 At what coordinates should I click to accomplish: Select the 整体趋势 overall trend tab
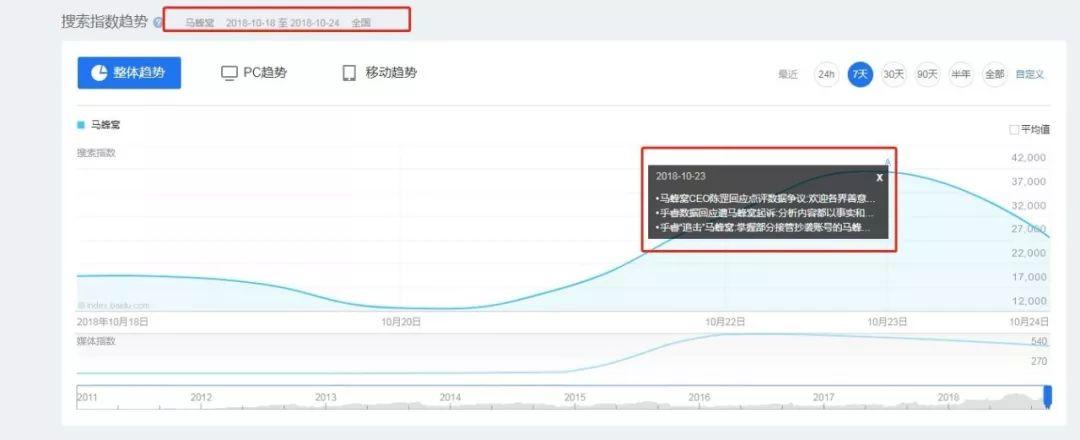129,73
